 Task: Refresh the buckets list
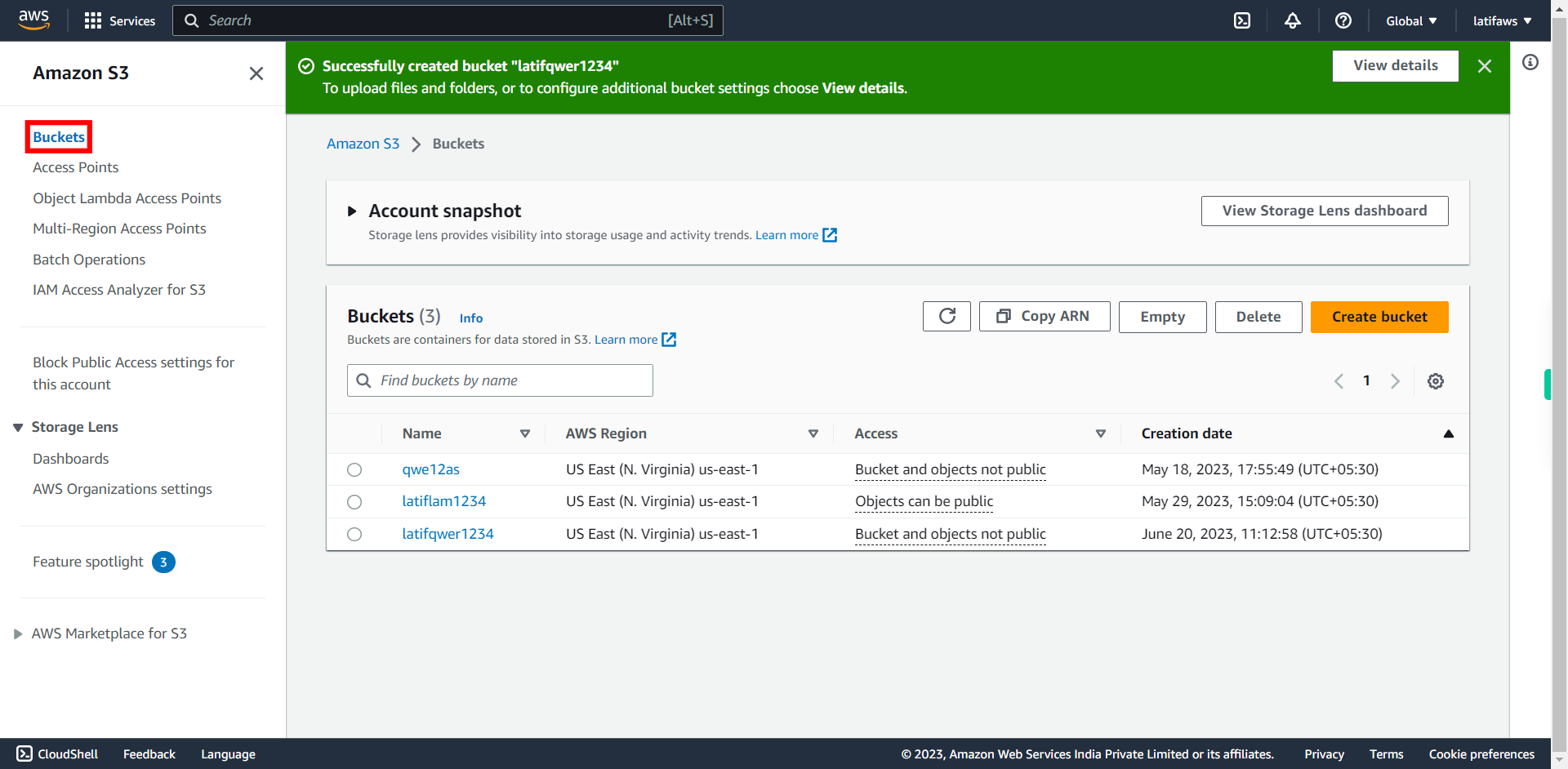coord(947,317)
